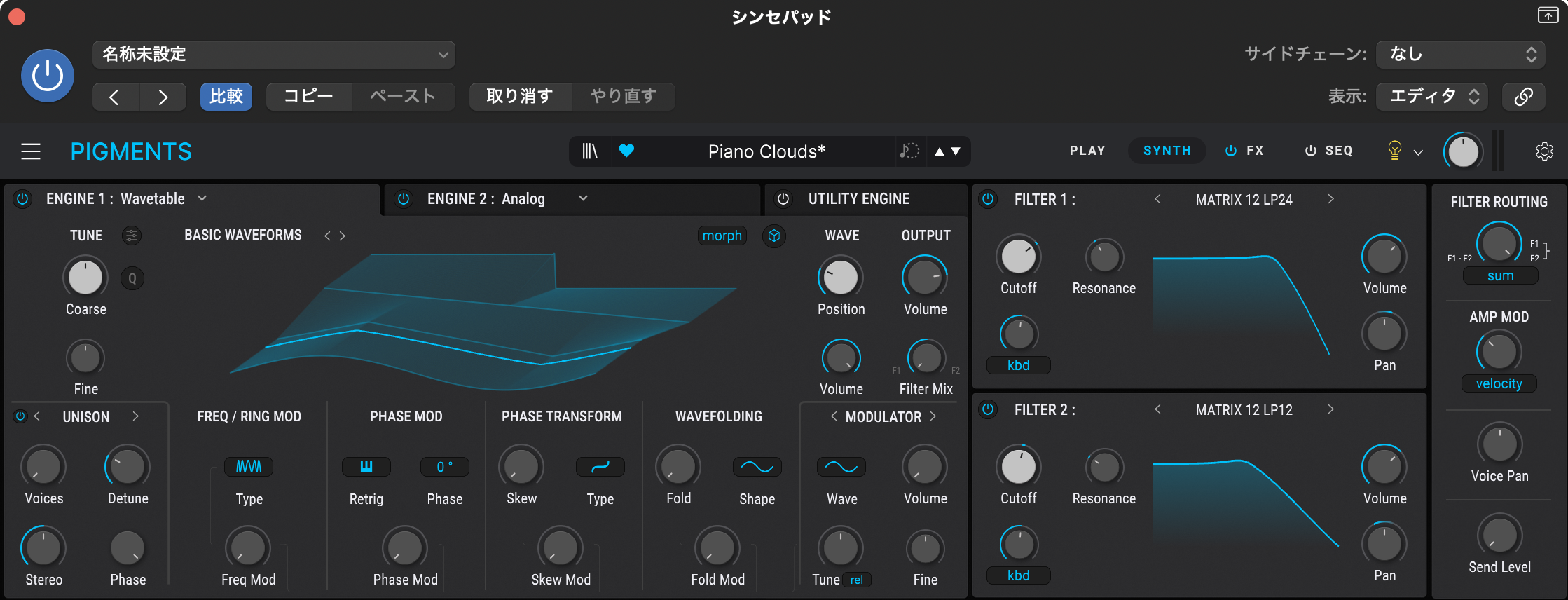Select the Freq/Ring Mod type waveform icon

click(249, 467)
